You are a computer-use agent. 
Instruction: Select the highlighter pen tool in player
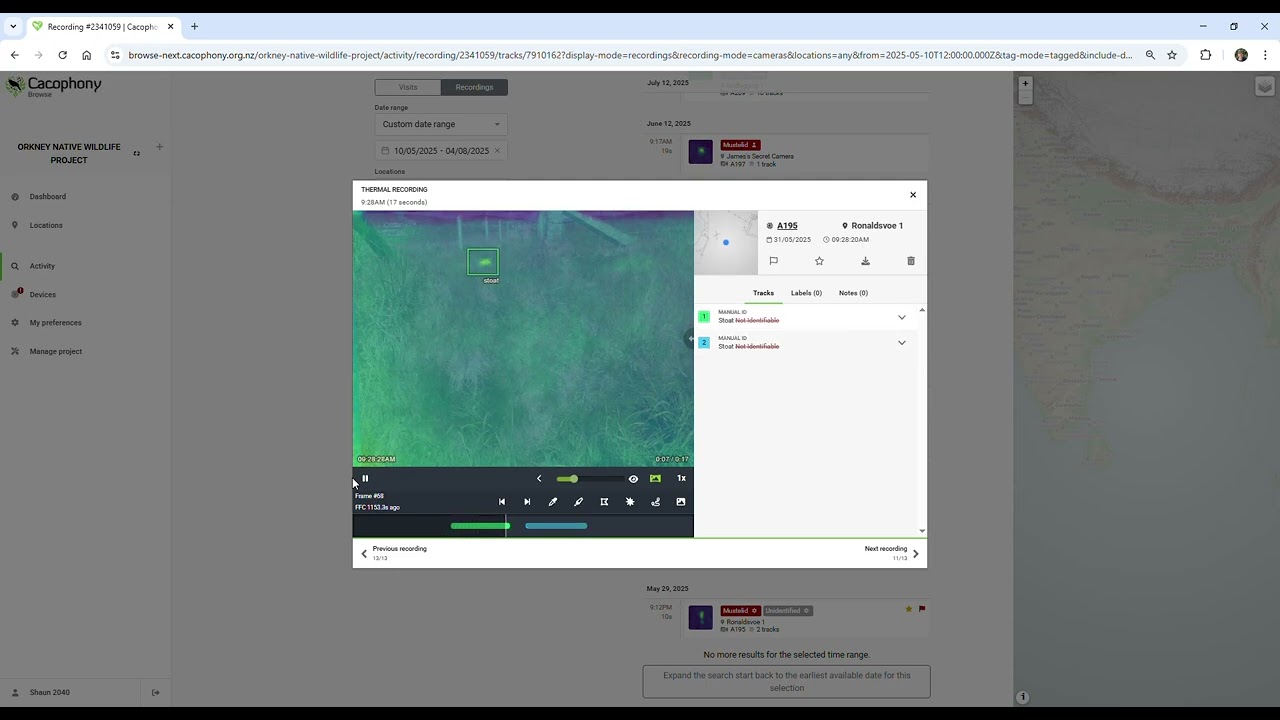578,502
